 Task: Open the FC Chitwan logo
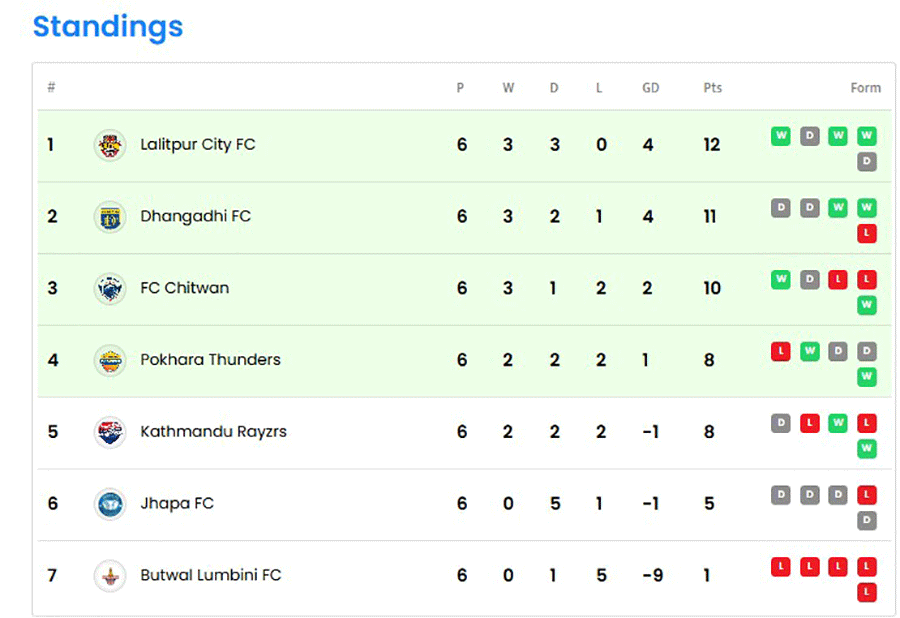point(110,289)
